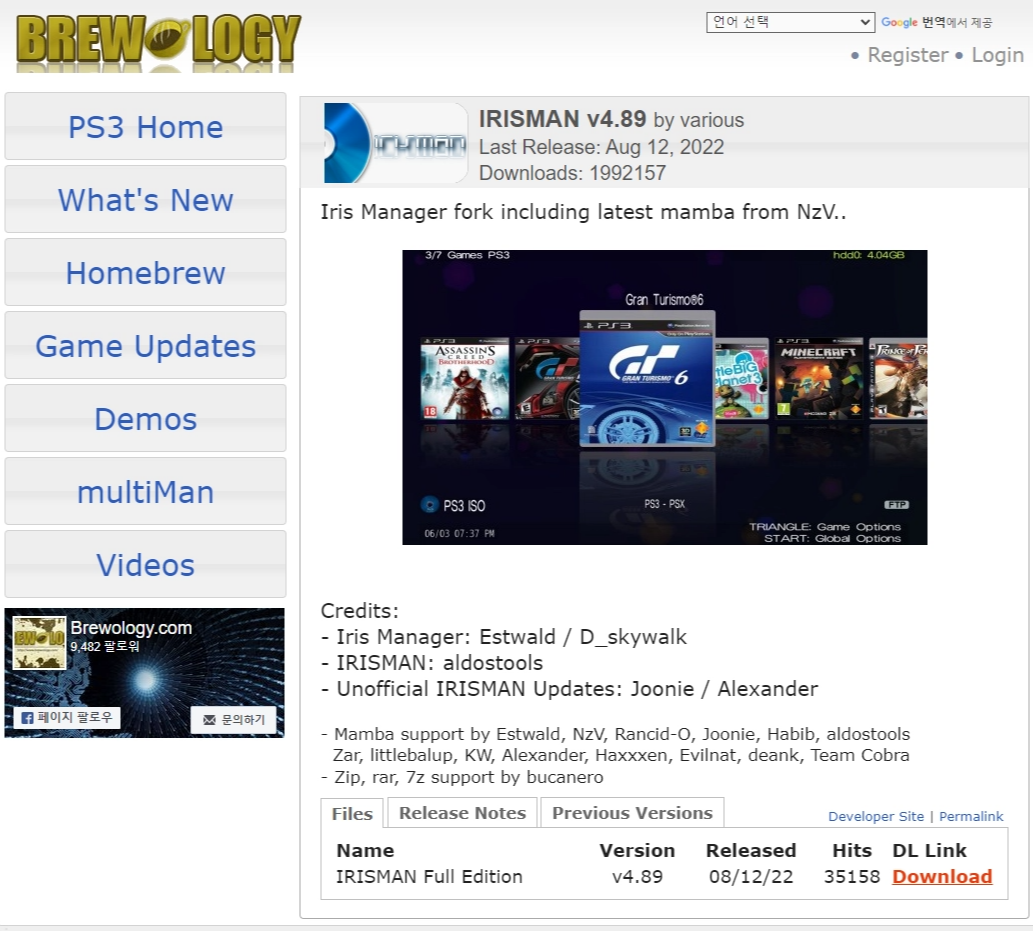Click the Login link
Screen dimensions: 1033x931
click(x=997, y=55)
